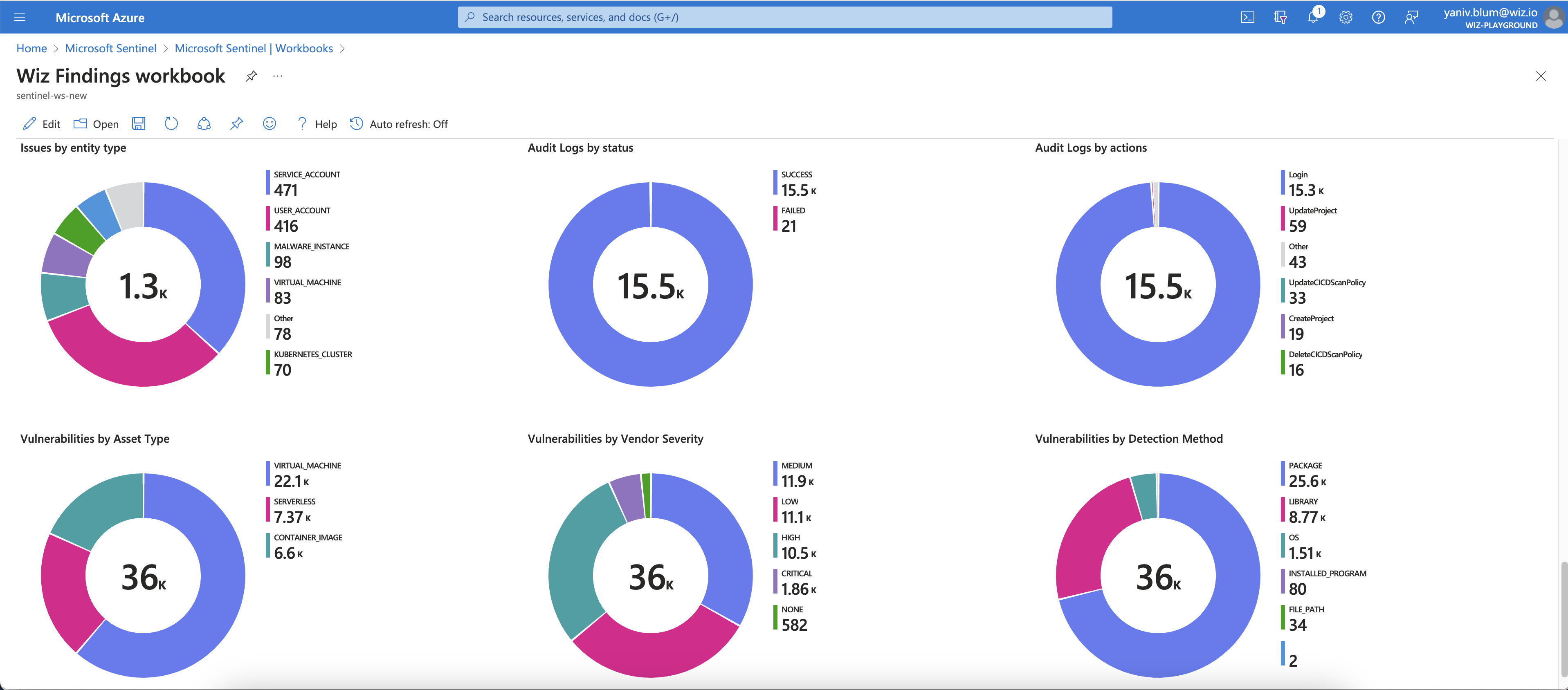The width and height of the screenshot is (1568, 690).
Task: Open the Directories and subscriptions filter icon
Action: pos(1280,17)
